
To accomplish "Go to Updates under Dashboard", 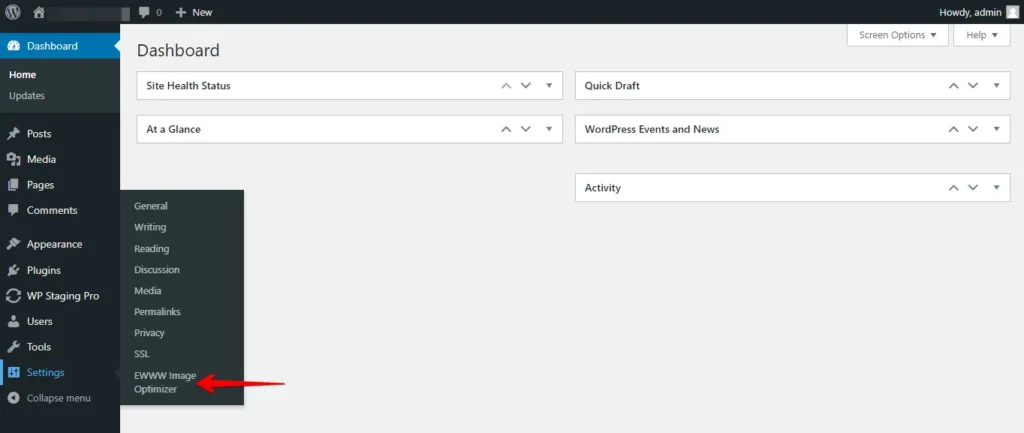I will 27,95.
